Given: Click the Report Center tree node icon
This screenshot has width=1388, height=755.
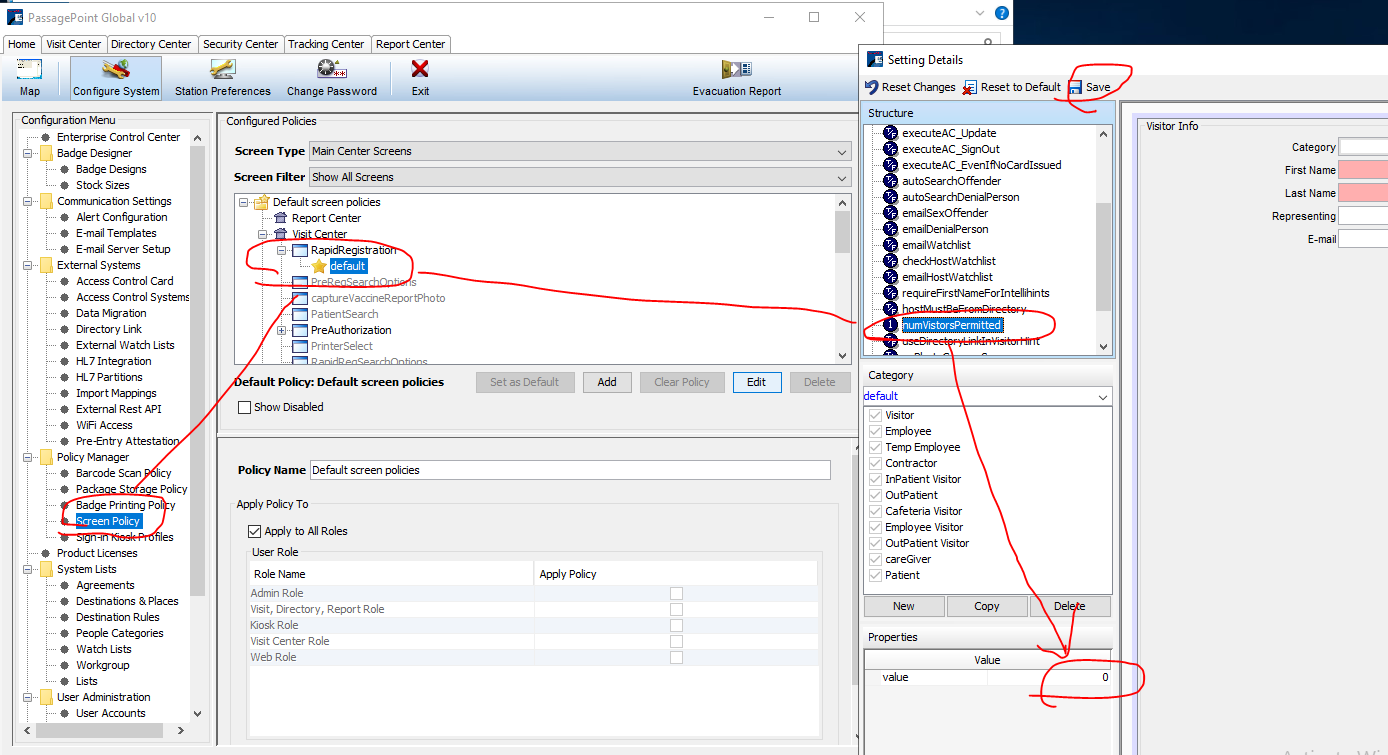Looking at the screenshot, I should (281, 218).
